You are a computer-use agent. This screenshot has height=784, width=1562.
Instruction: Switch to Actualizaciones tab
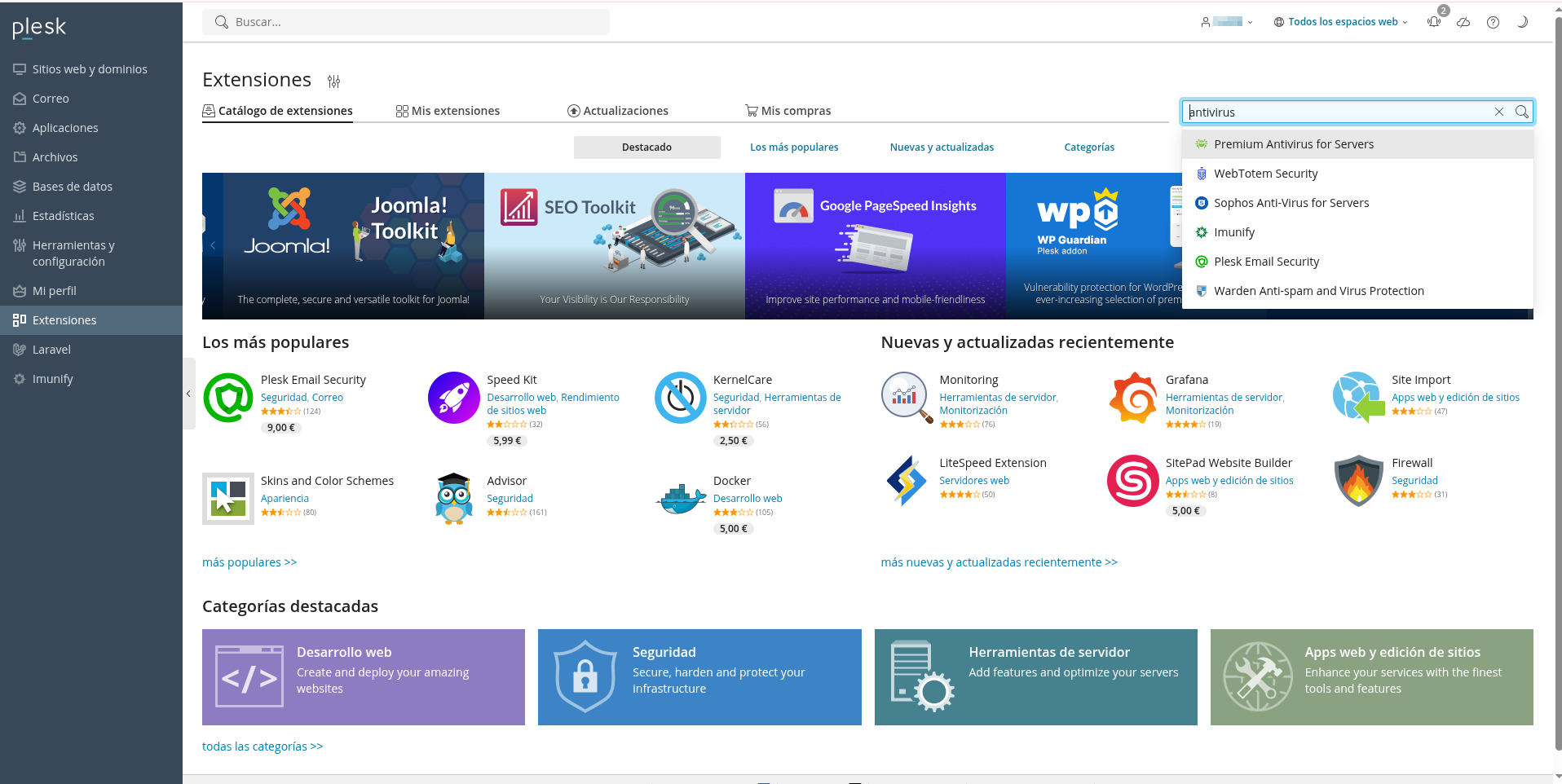pyautogui.click(x=618, y=111)
